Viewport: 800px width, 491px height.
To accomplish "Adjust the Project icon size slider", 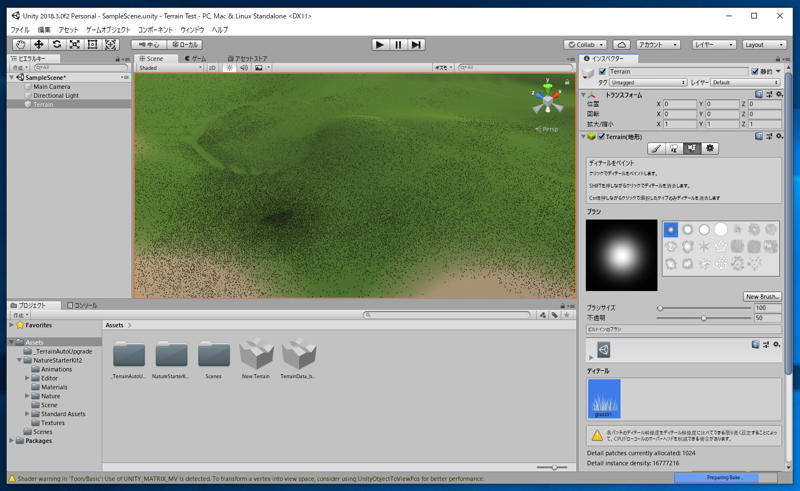I will 553,467.
